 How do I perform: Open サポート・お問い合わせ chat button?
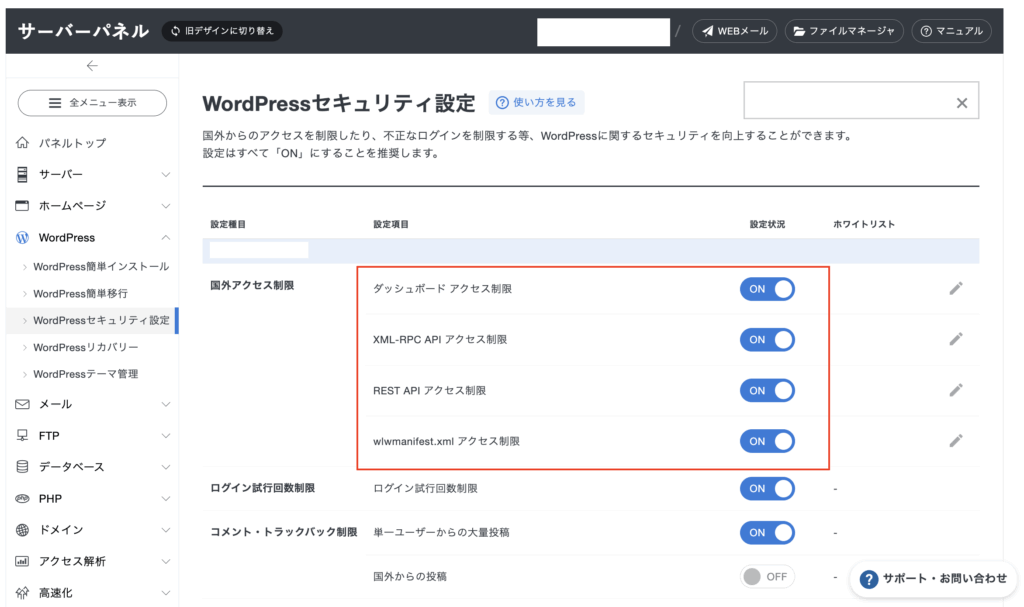(934, 578)
